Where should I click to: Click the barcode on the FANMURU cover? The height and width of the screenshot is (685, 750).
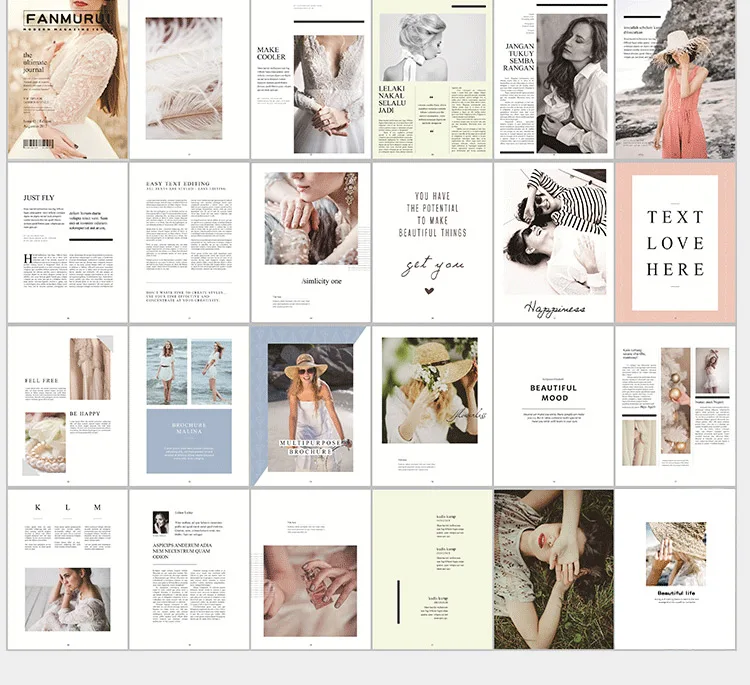(x=37, y=144)
